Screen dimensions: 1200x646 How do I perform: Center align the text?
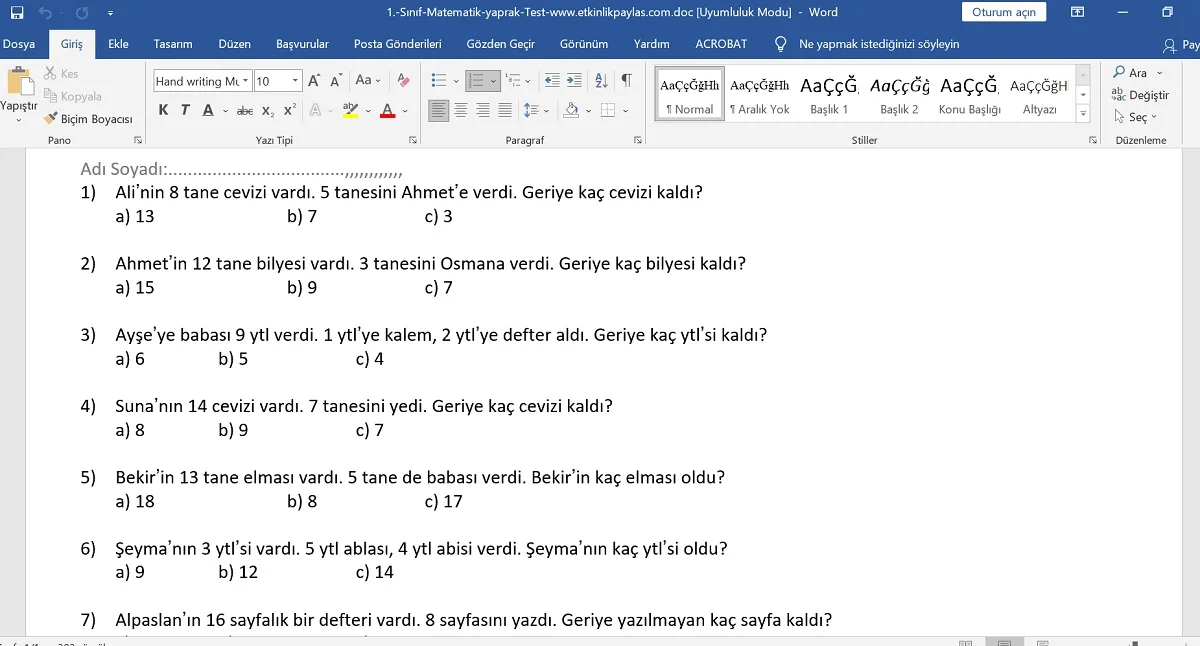coord(461,111)
